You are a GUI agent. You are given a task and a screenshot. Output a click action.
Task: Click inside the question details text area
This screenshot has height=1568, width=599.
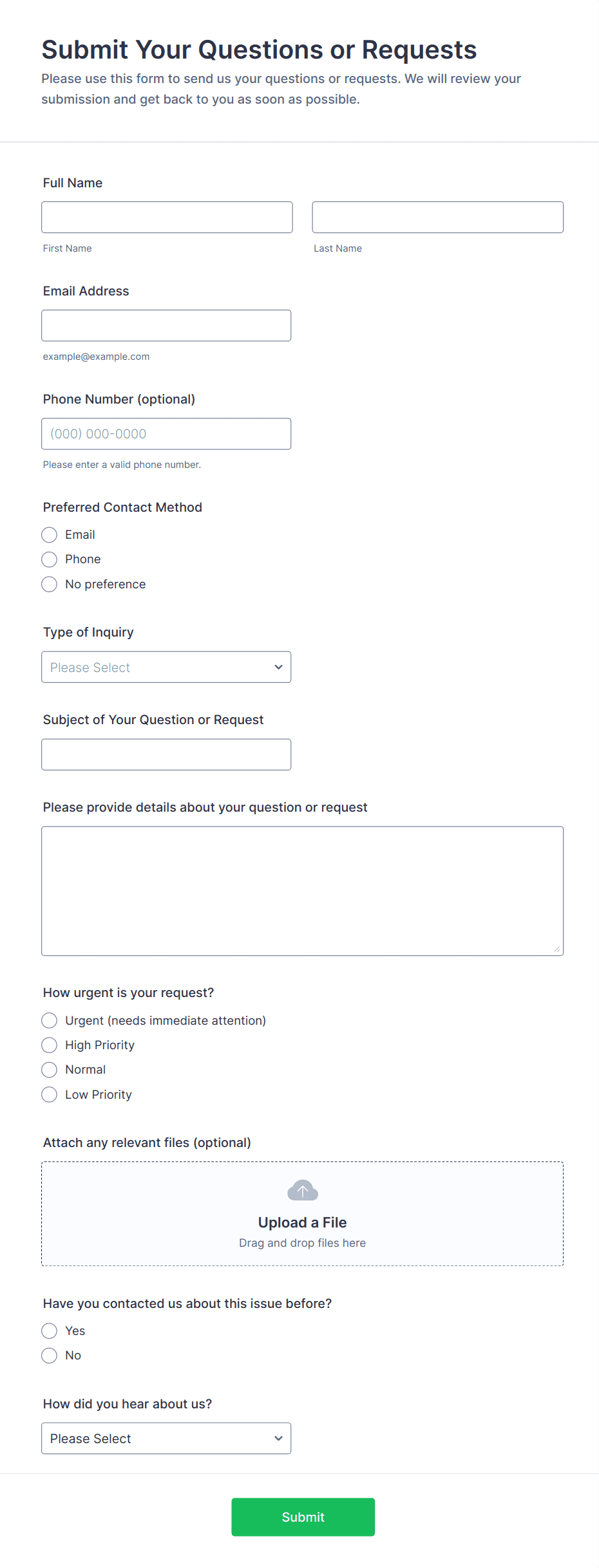(x=302, y=891)
